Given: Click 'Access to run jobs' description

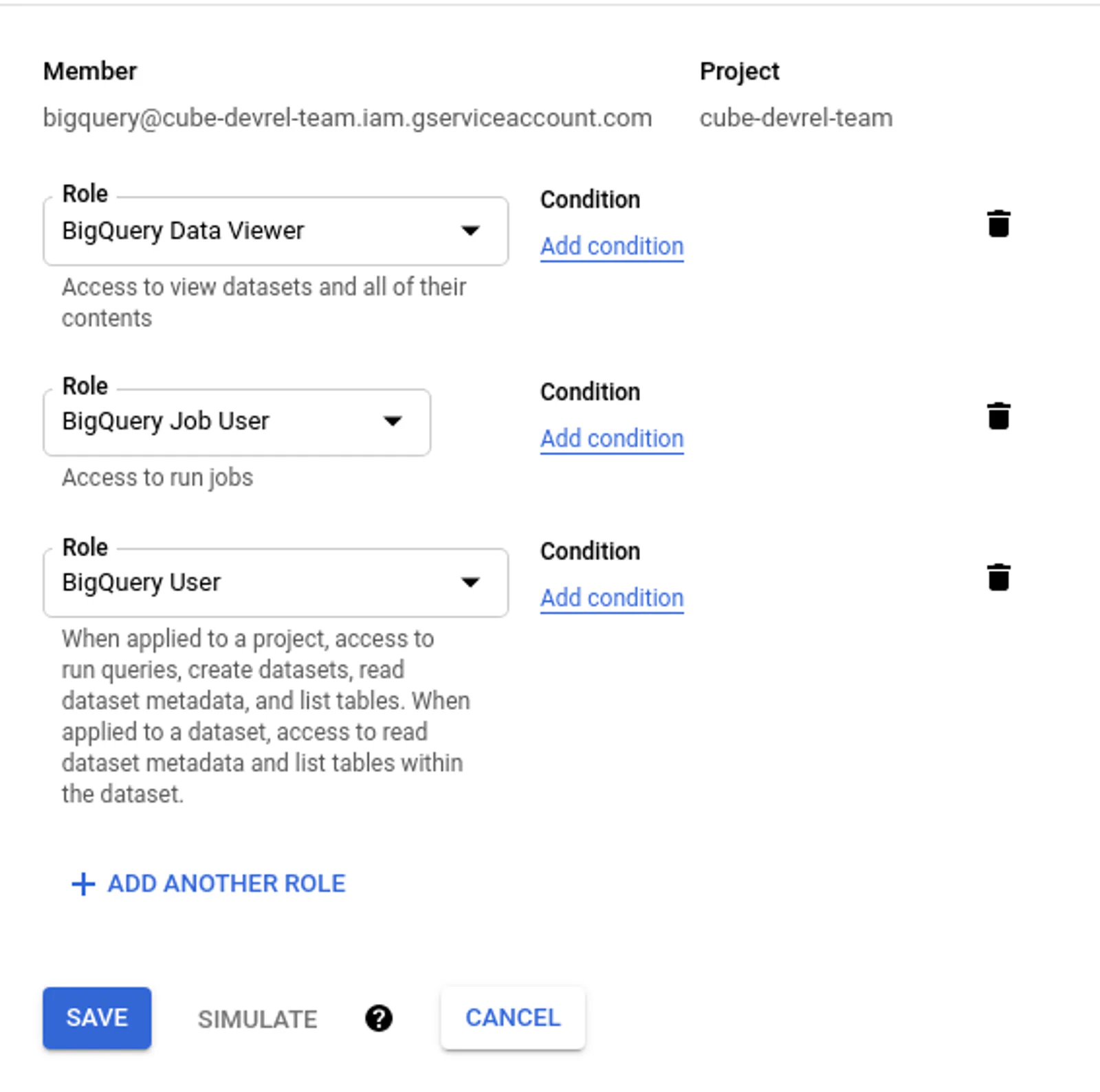Looking at the screenshot, I should [157, 478].
